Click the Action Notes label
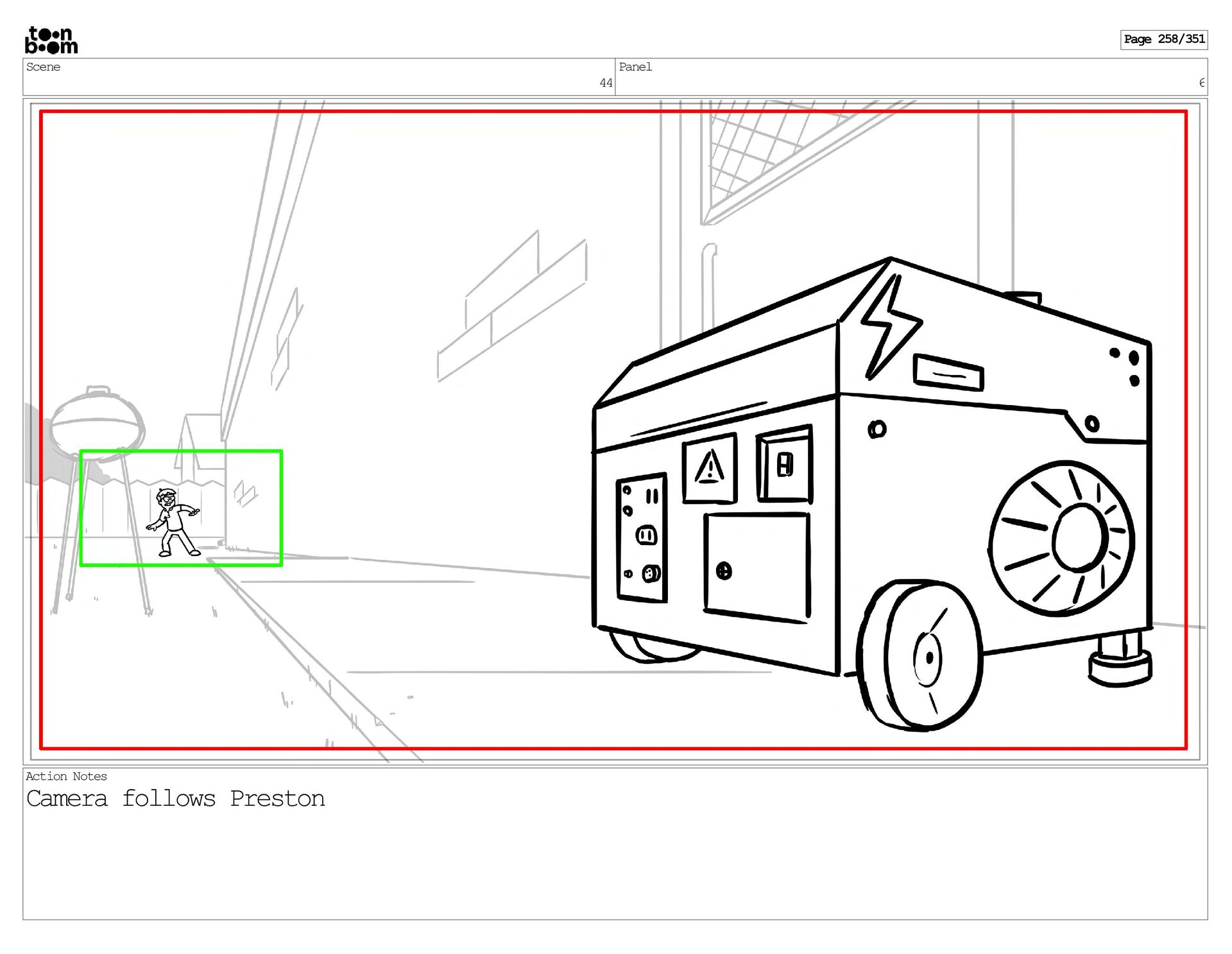Image resolution: width=1232 pixels, height=954 pixels. pos(66,776)
